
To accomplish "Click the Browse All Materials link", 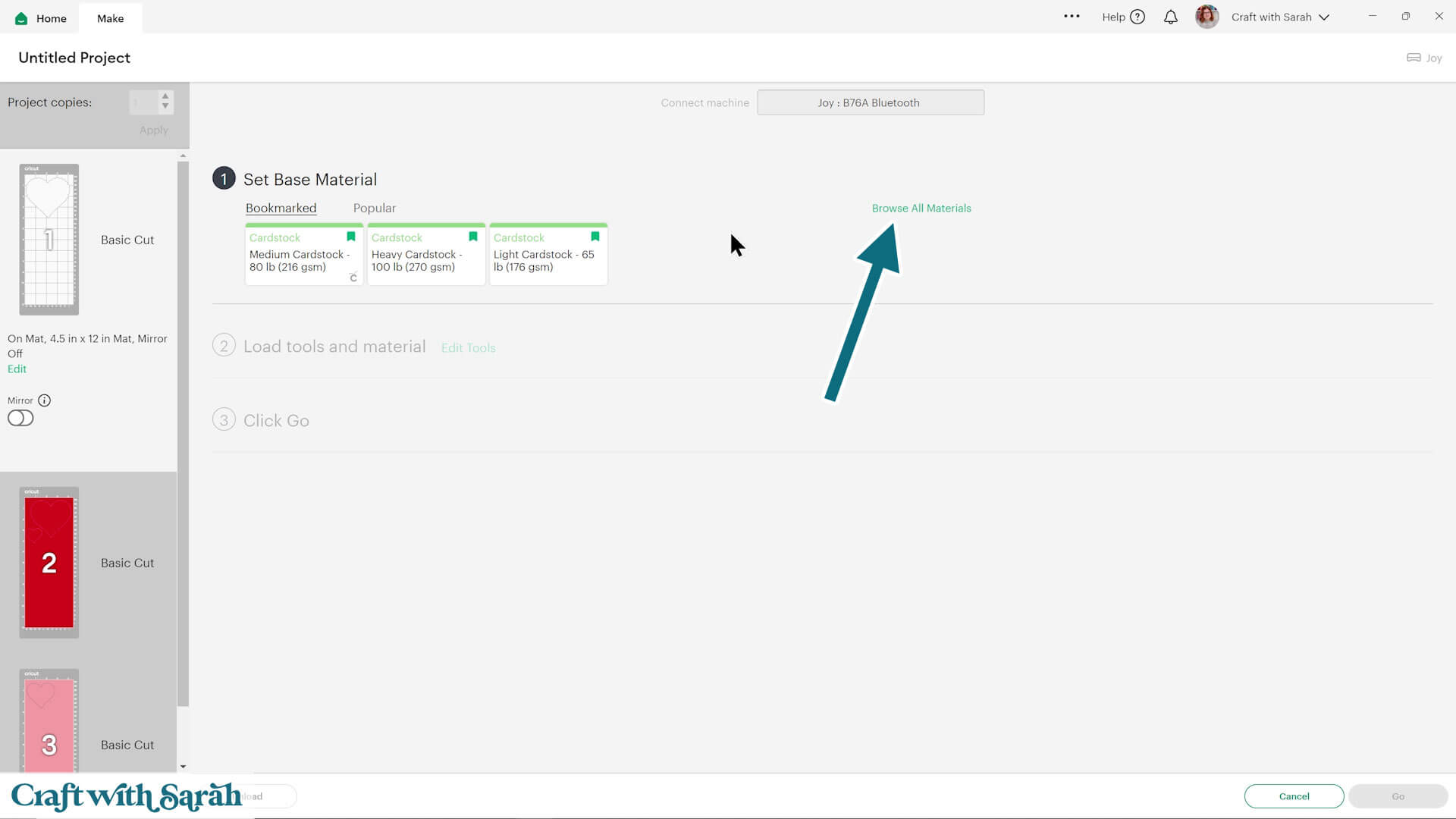I will (x=921, y=208).
